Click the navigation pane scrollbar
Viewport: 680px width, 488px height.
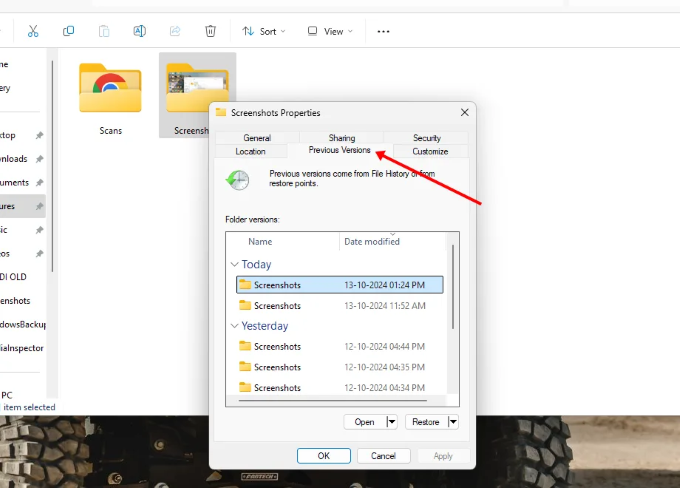point(52,167)
